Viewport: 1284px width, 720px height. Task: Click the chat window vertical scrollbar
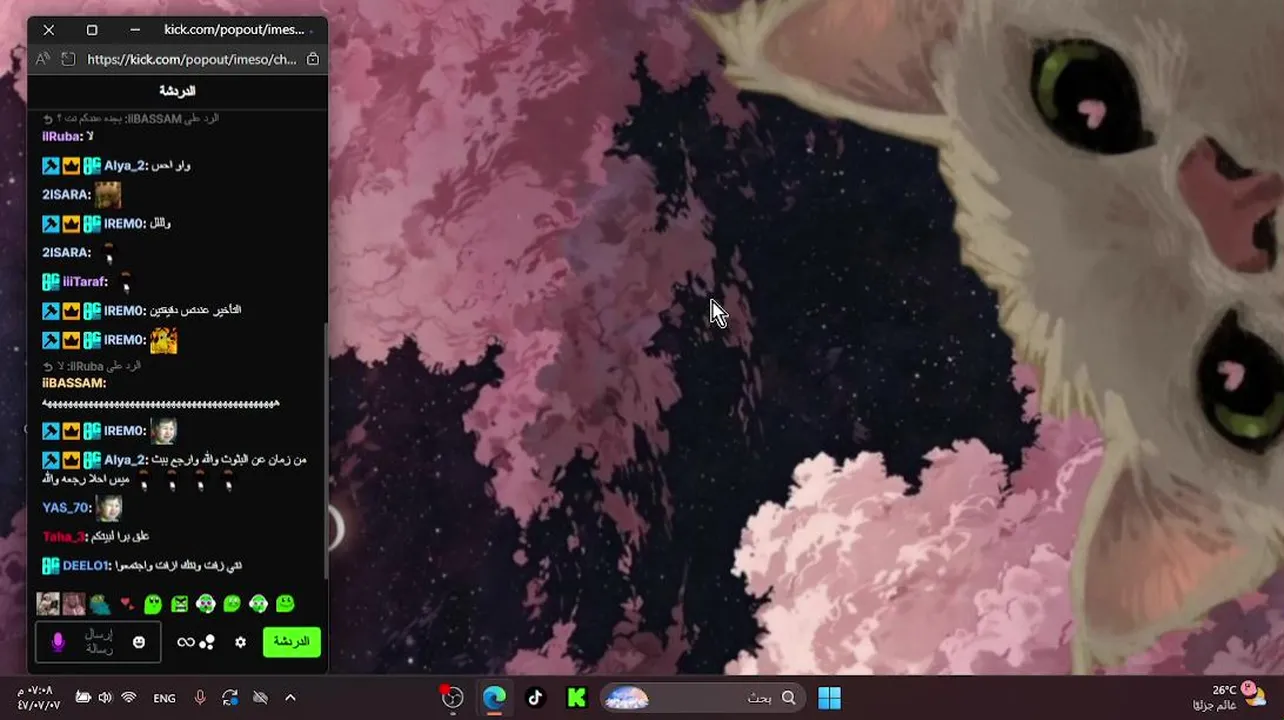[324, 450]
